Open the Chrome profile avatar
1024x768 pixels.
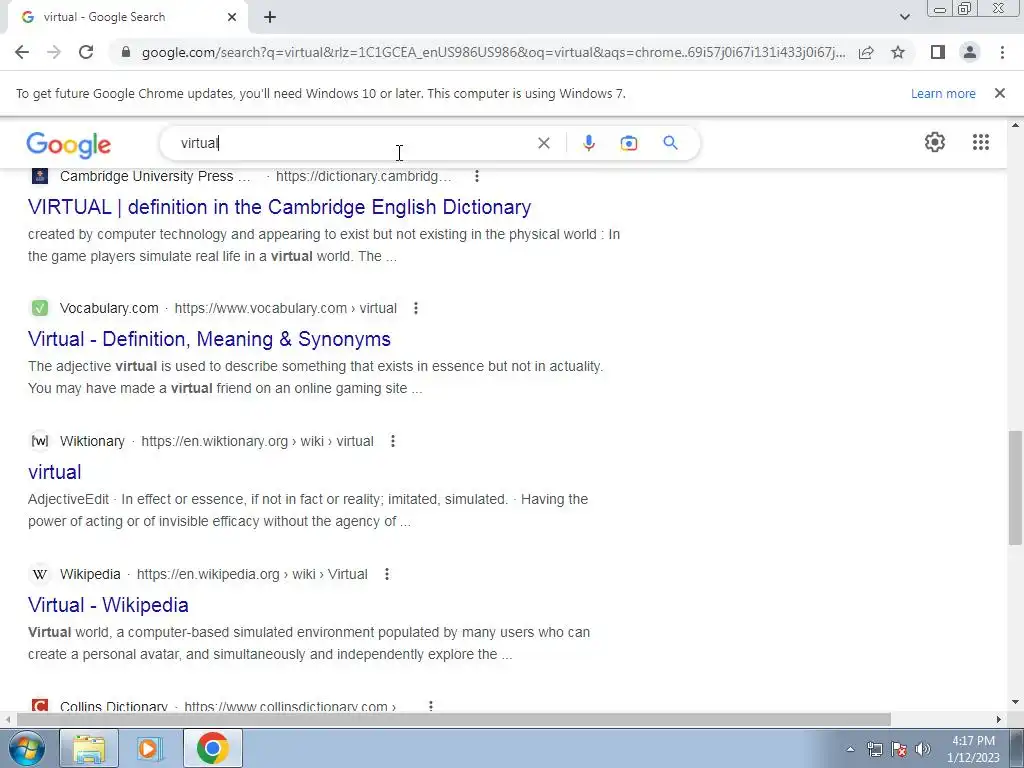pos(970,52)
